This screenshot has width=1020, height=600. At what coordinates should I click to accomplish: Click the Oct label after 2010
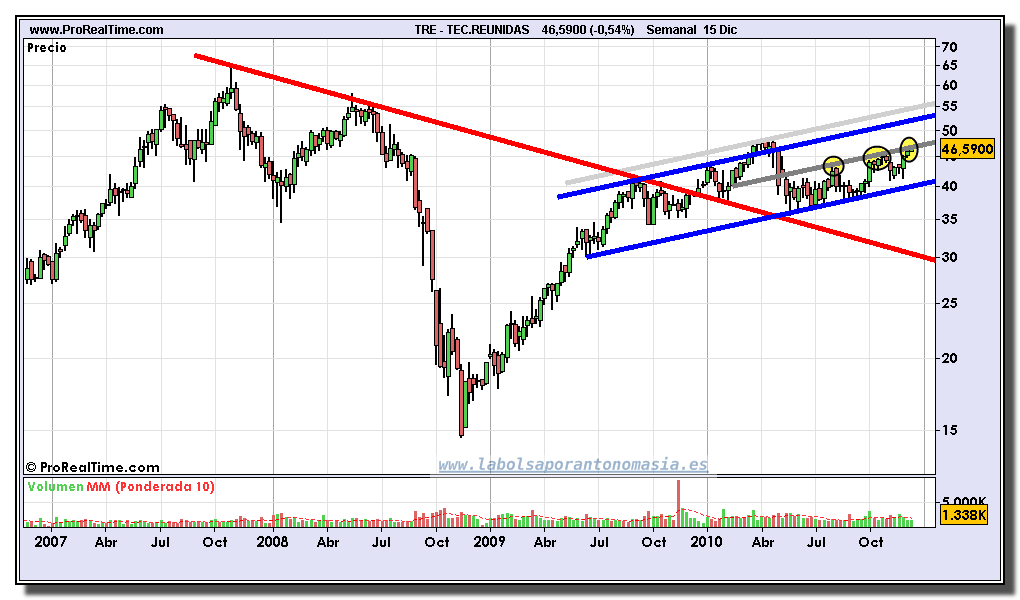point(871,542)
